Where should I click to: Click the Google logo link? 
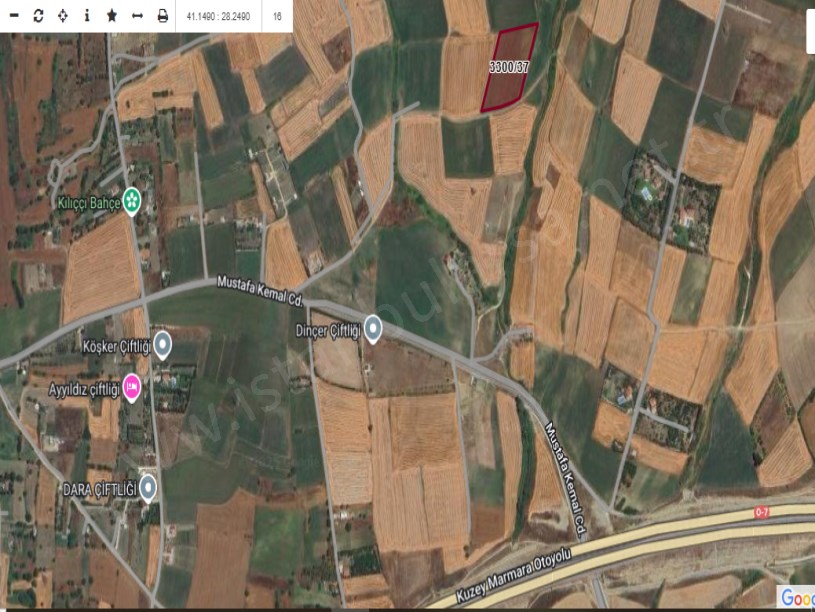(x=797, y=597)
